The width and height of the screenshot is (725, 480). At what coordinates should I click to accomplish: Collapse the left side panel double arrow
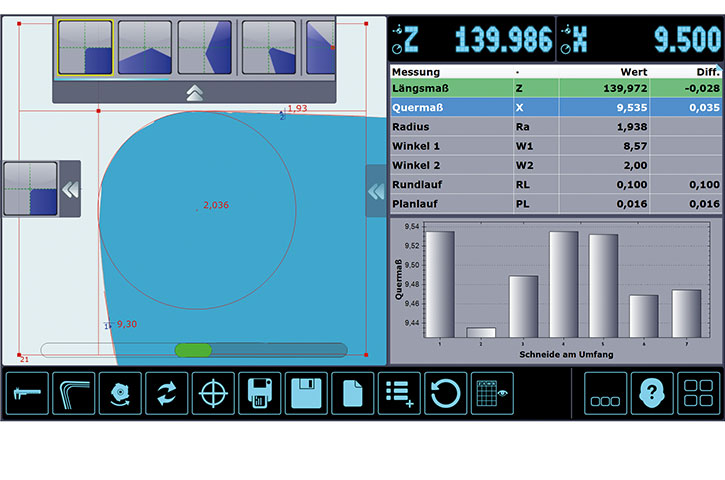click(x=70, y=189)
